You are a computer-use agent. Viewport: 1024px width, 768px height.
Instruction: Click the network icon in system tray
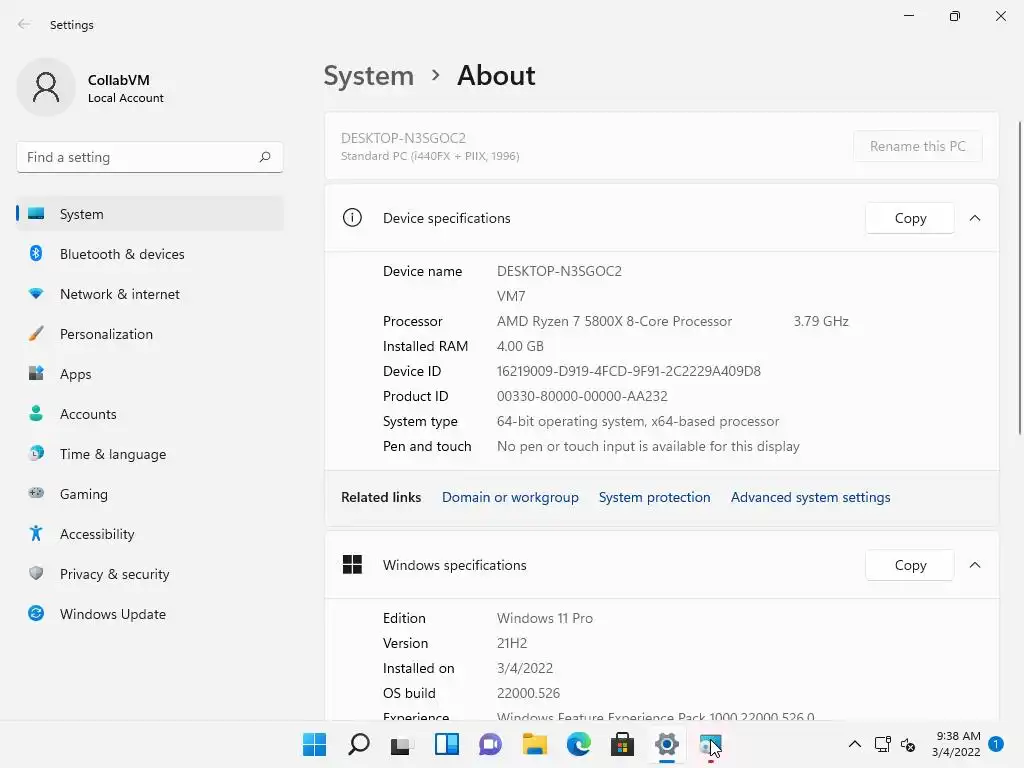coord(882,744)
